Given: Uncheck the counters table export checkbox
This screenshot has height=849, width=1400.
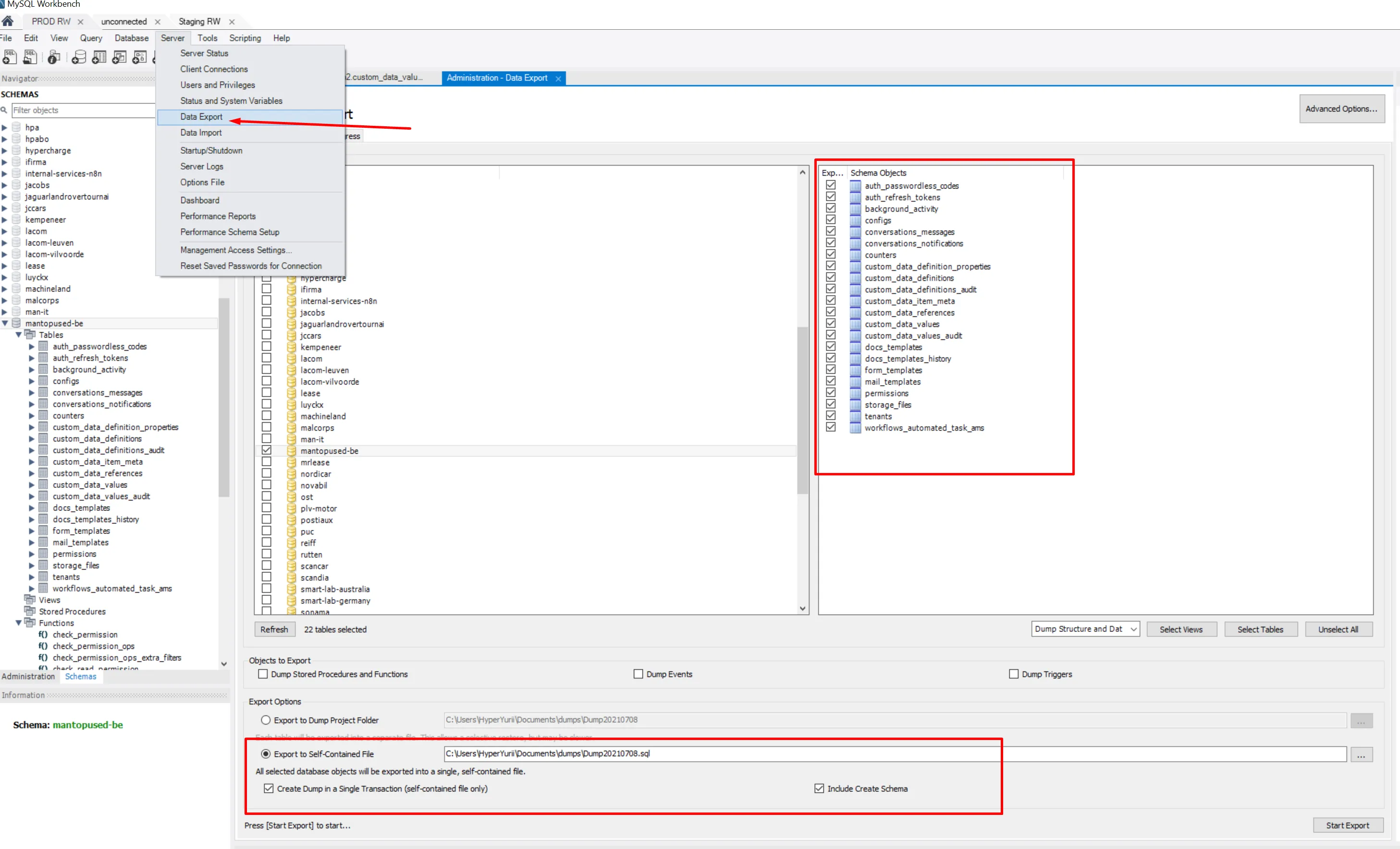Looking at the screenshot, I should pos(831,255).
